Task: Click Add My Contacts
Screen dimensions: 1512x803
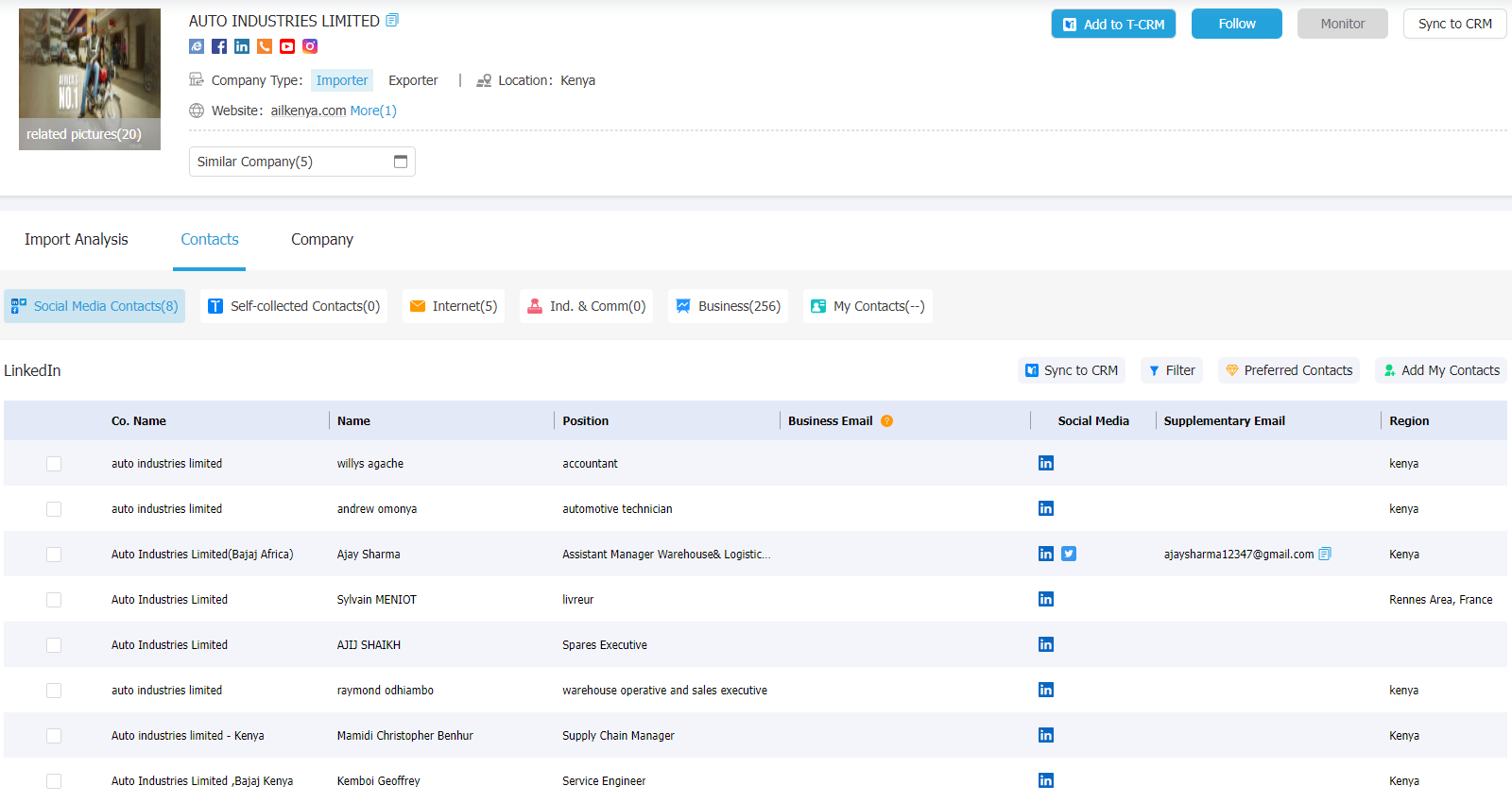Action: 1441,370
